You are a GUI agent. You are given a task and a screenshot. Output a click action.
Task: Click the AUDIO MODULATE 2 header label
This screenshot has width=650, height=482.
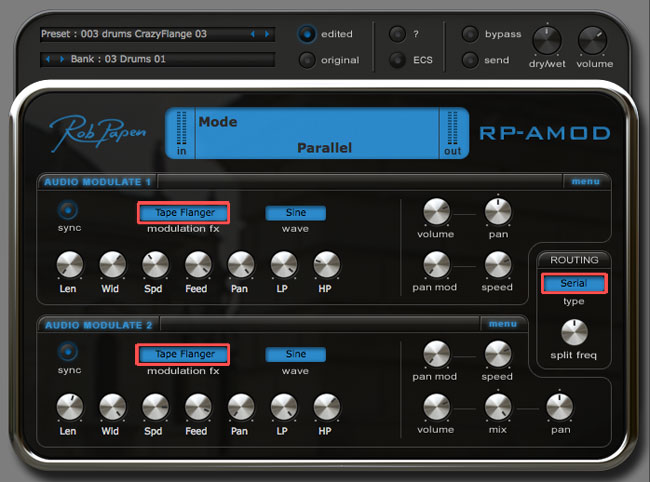(x=99, y=325)
